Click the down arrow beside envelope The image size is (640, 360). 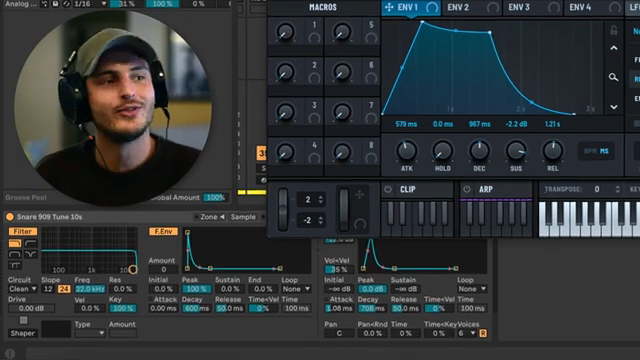[x=613, y=107]
